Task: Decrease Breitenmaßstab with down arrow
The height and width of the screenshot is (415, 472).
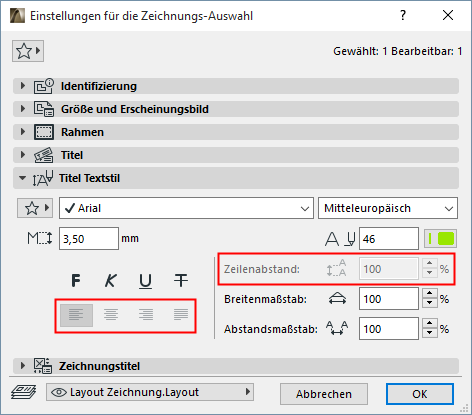Action: coord(430,304)
